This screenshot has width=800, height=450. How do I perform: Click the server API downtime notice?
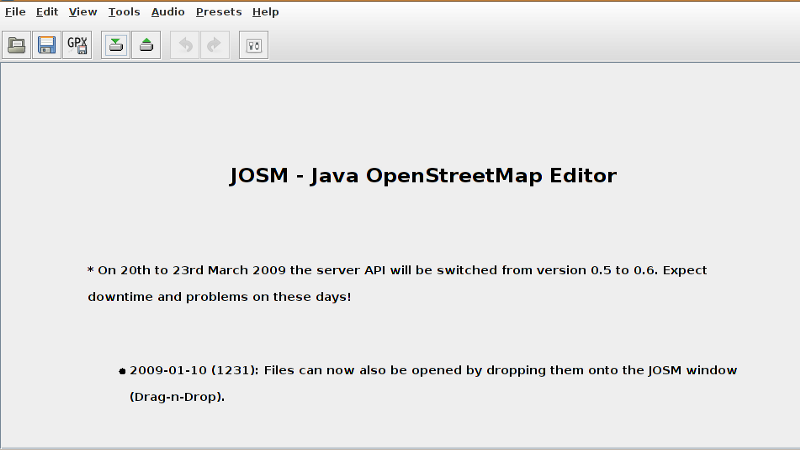(397, 271)
